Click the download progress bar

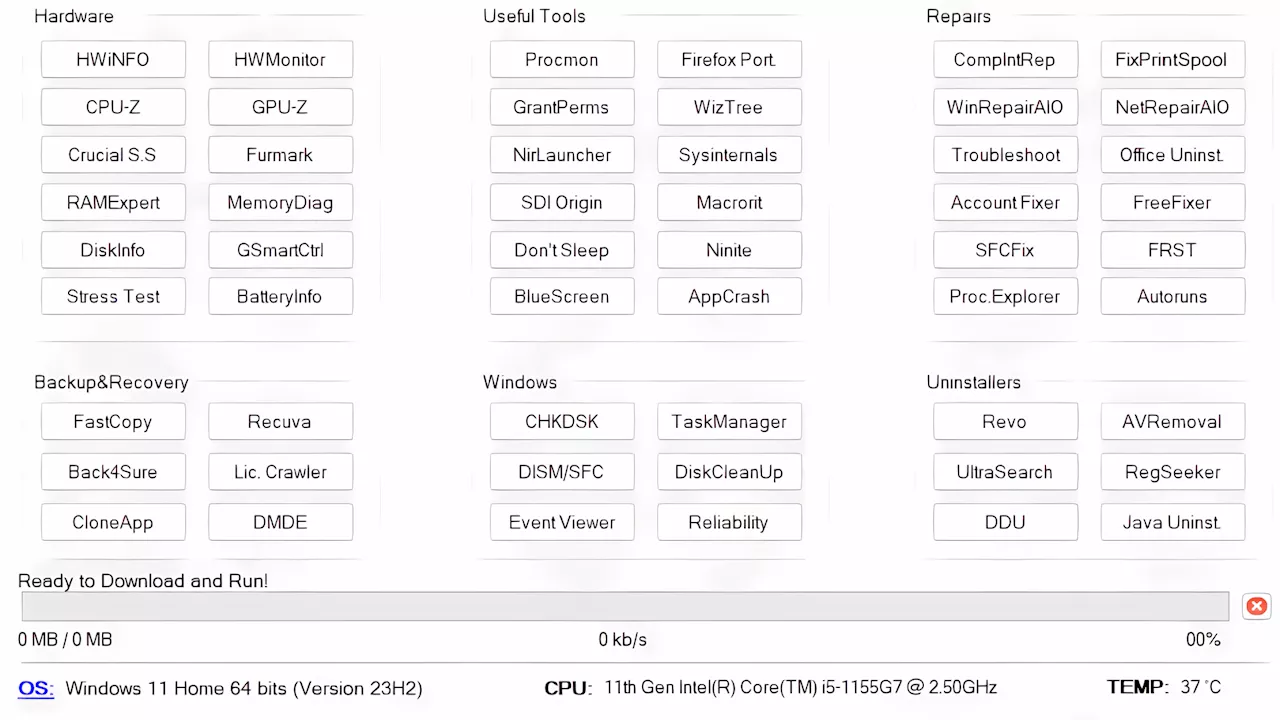(x=625, y=606)
